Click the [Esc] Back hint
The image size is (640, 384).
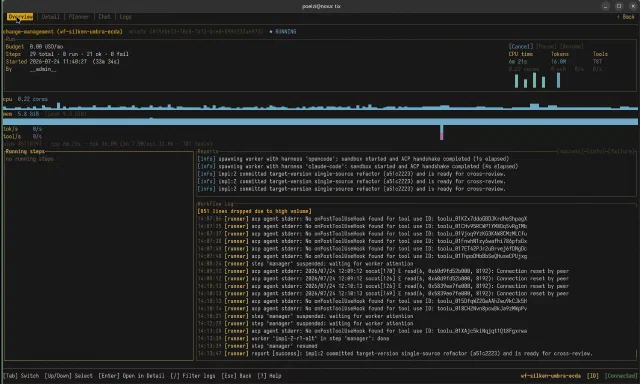236,375
